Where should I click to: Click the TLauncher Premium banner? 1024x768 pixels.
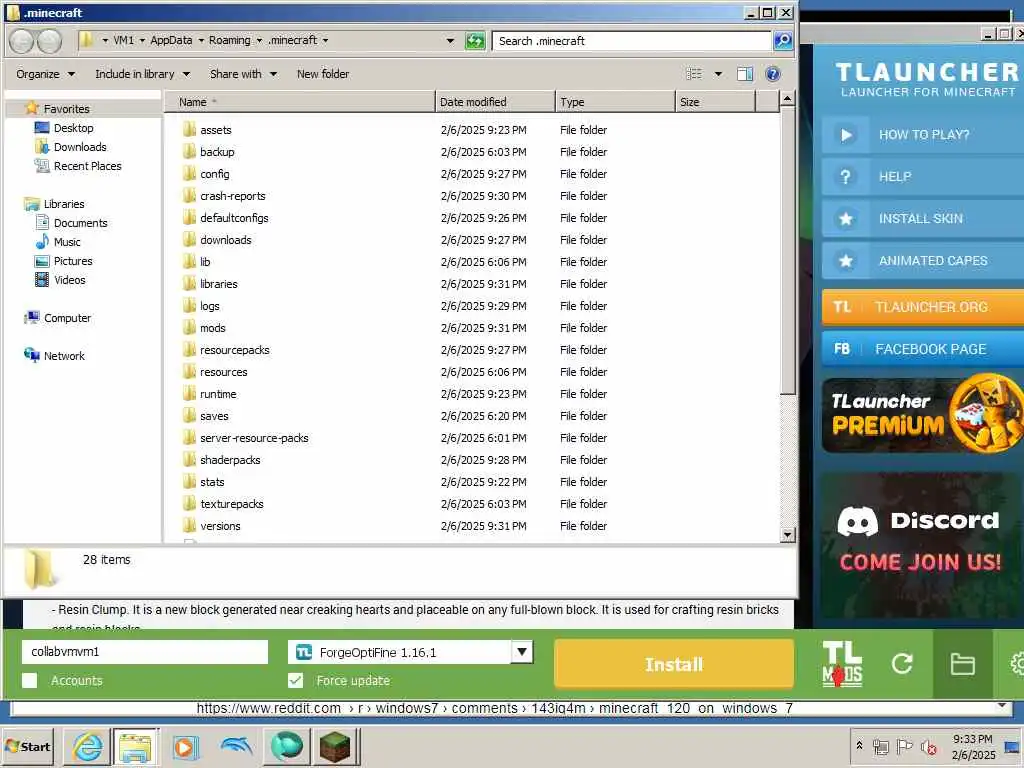922,414
